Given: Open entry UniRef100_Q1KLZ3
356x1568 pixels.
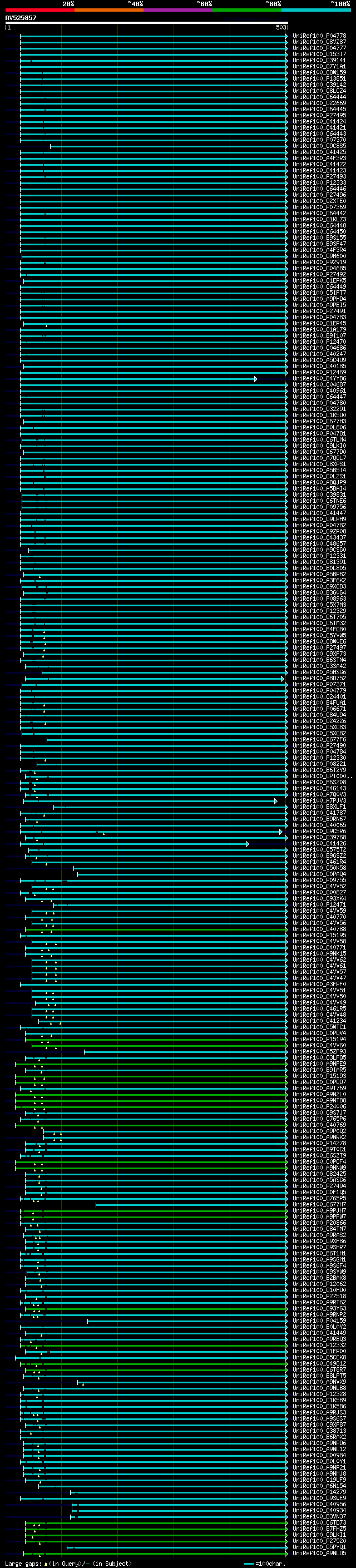Looking at the screenshot, I should click(319, 219).
